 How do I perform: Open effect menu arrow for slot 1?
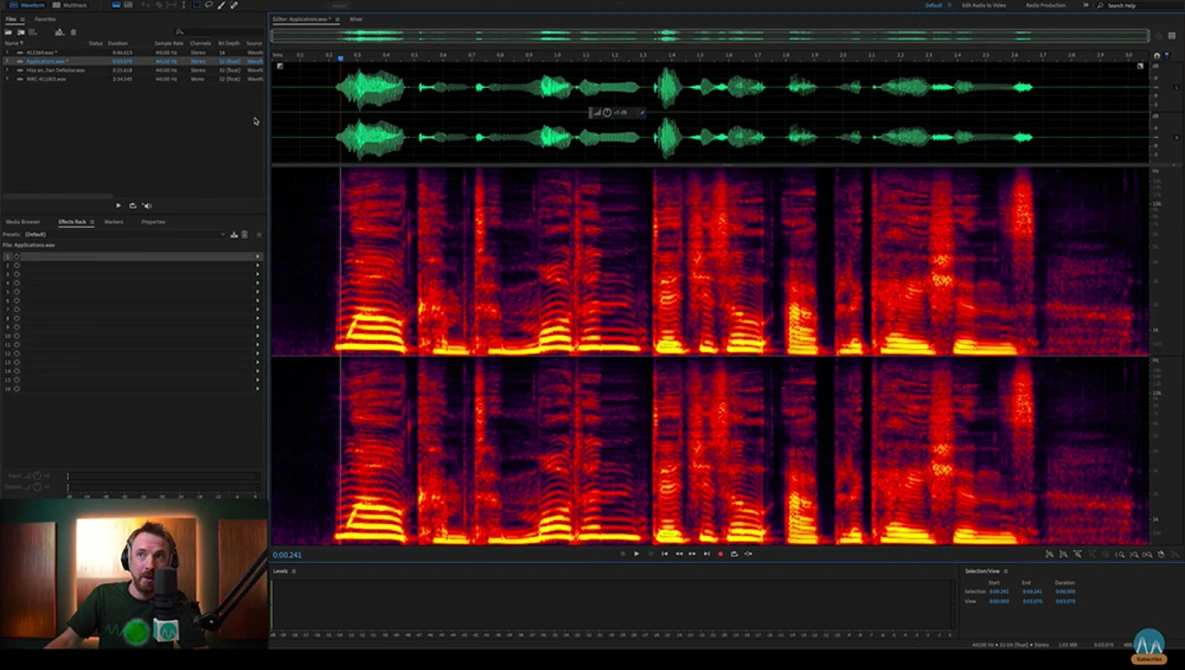(x=258, y=257)
